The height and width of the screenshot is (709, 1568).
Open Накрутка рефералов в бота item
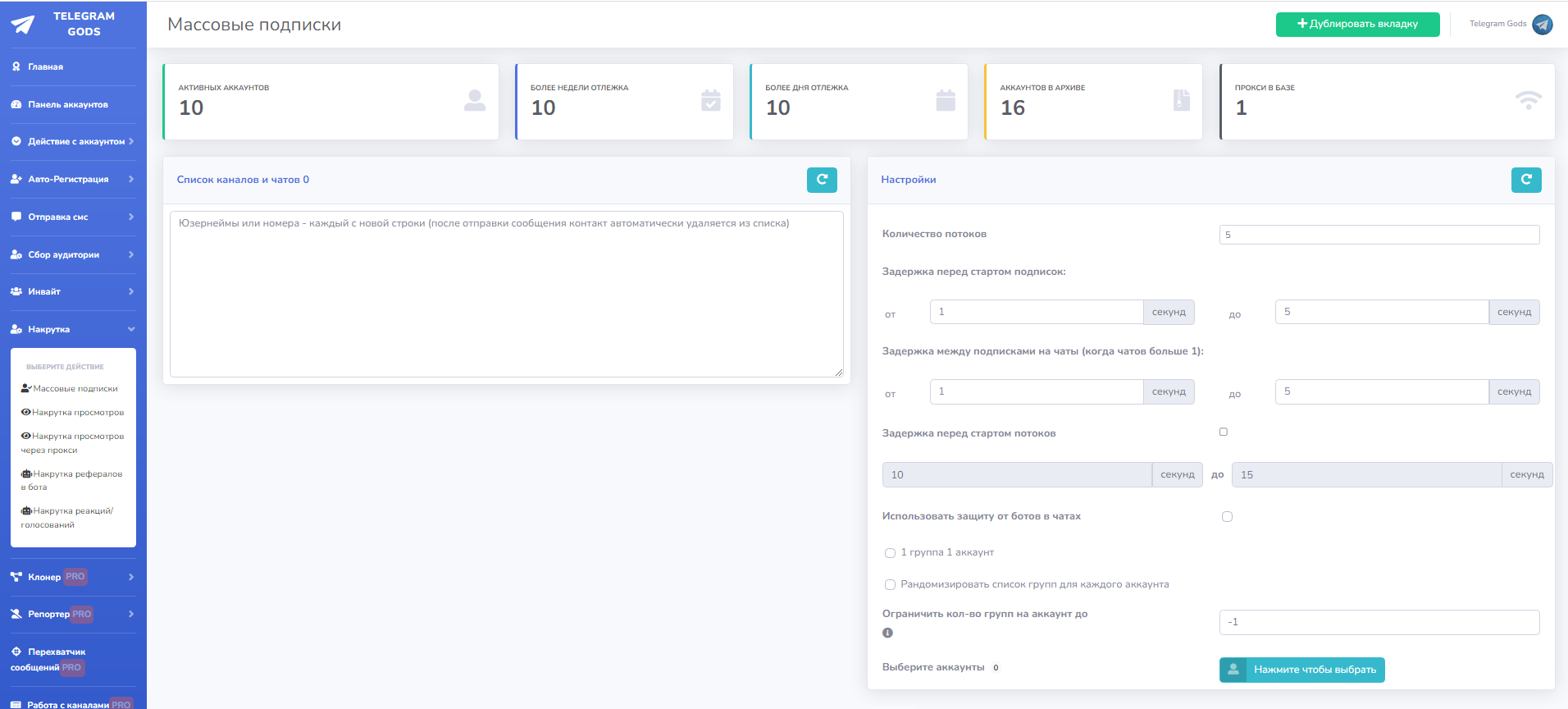72,480
